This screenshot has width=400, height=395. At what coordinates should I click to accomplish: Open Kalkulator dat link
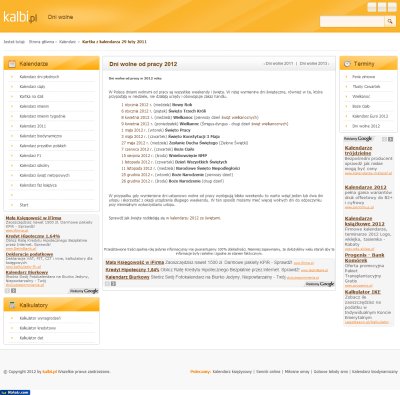pos(31,338)
